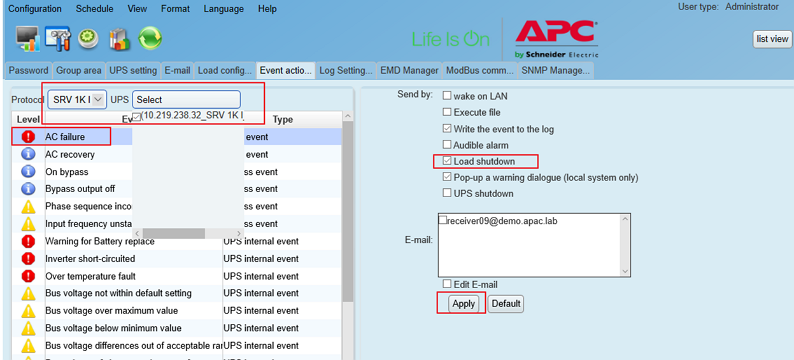Select Bus voltage over maximum value row
Viewport: 794px width, 360px height.
click(x=177, y=311)
